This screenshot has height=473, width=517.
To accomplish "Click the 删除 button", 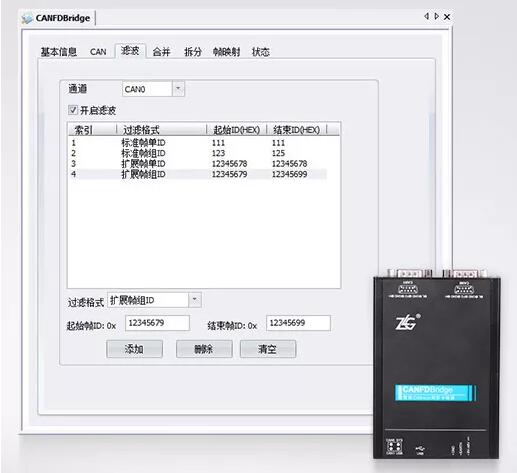I will [x=204, y=349].
